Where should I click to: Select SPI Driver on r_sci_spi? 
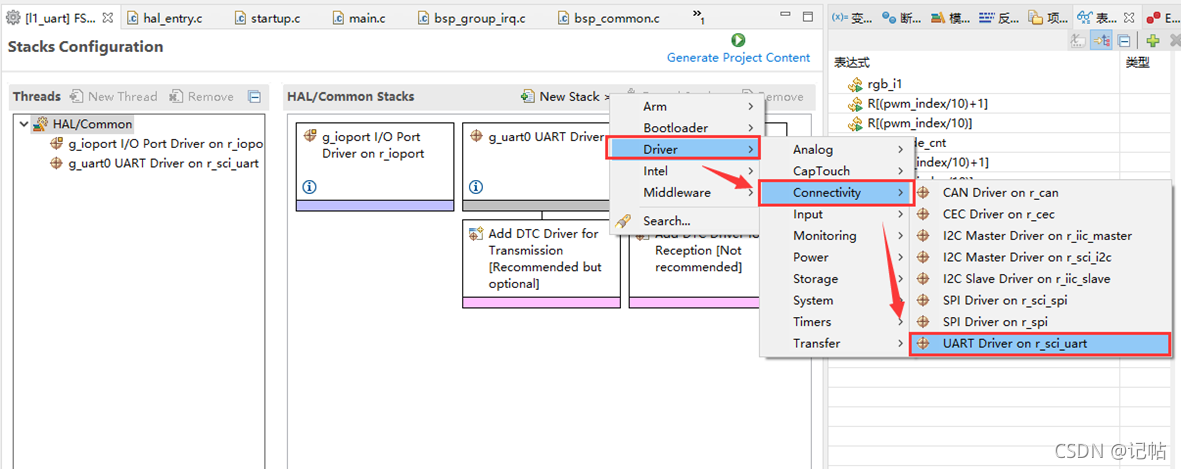tap(1041, 300)
